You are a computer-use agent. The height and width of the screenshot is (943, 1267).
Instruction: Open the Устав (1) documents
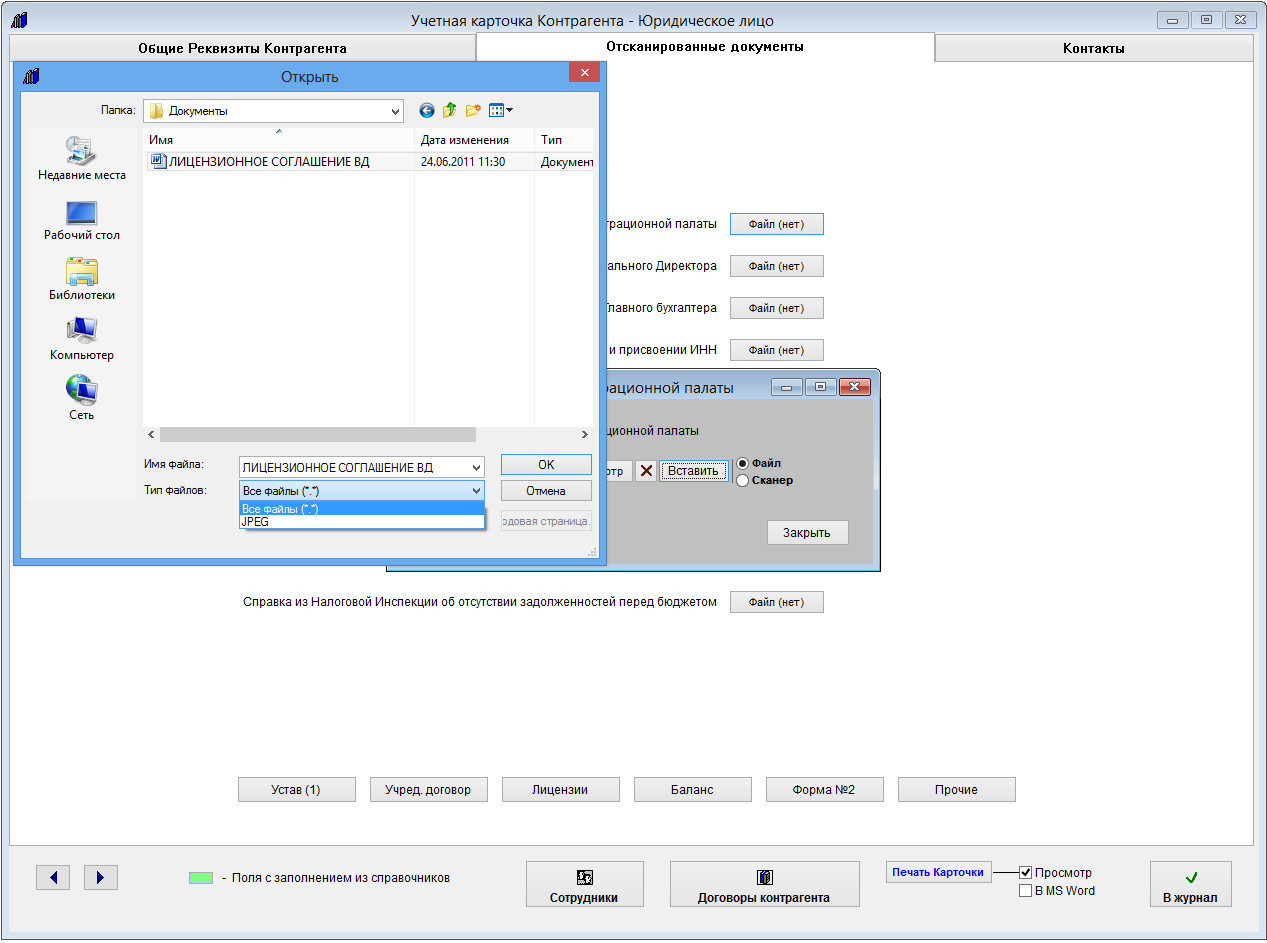(x=296, y=790)
